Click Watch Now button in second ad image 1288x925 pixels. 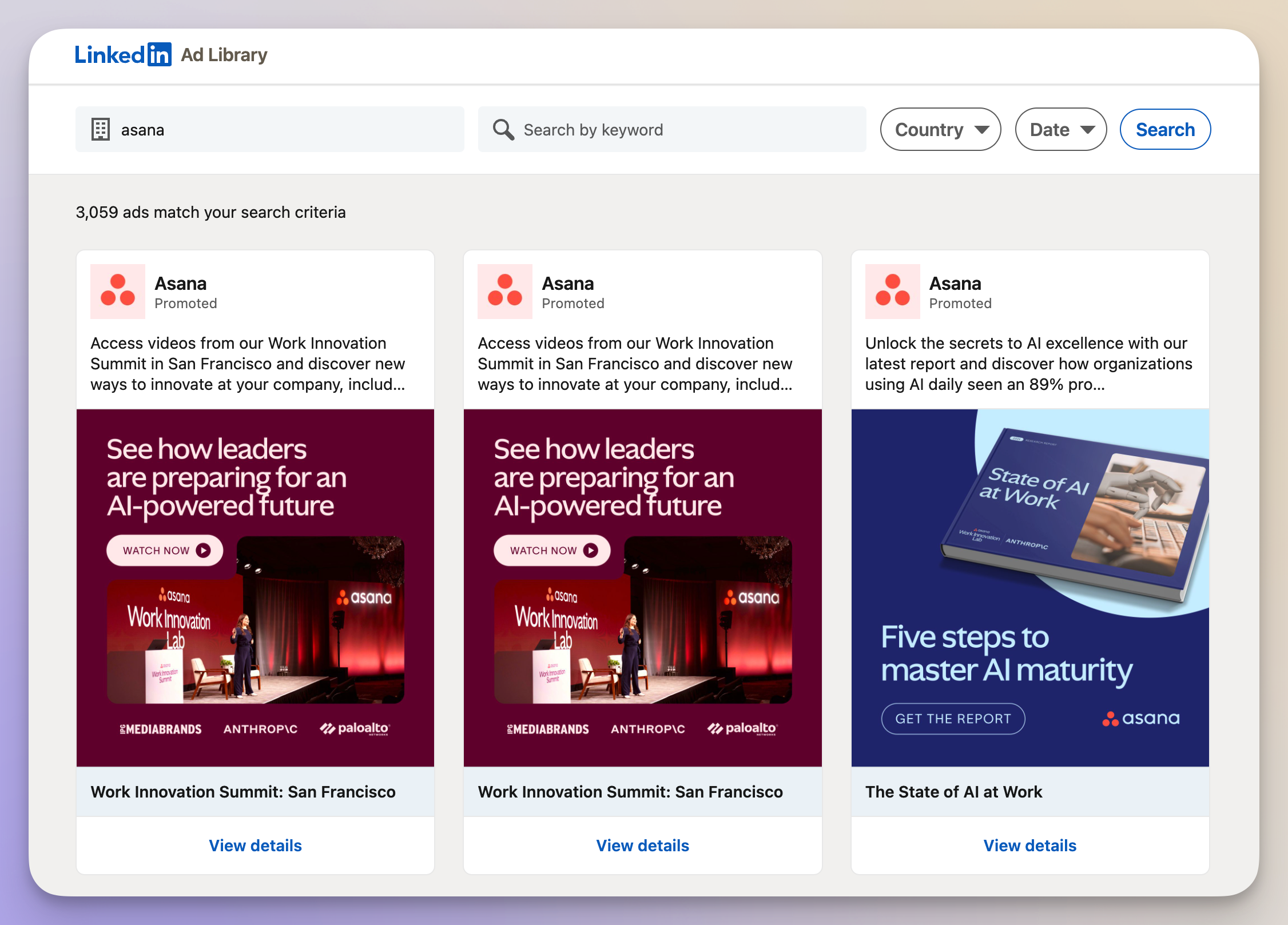pyautogui.click(x=552, y=551)
